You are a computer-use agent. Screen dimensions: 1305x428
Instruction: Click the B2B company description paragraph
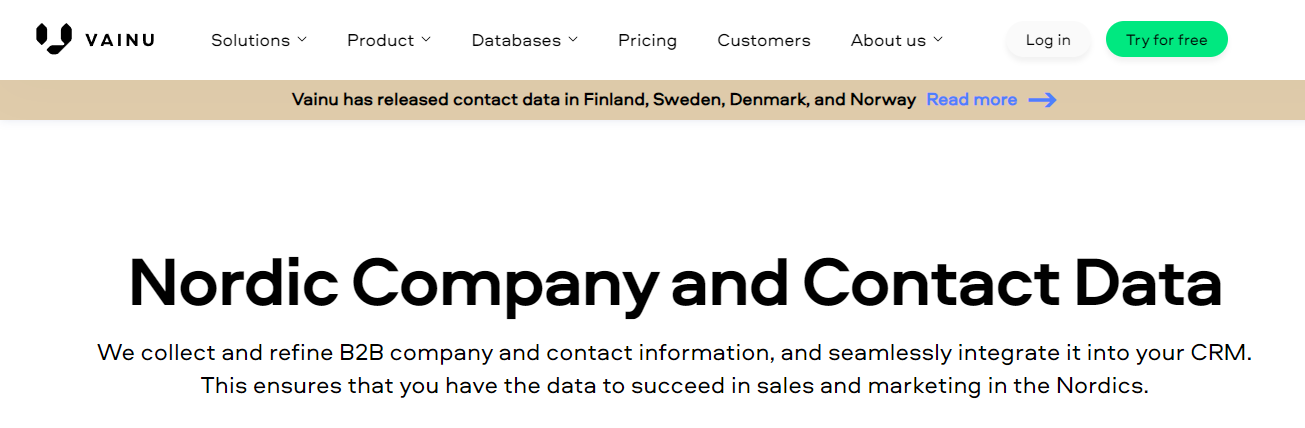pos(675,369)
